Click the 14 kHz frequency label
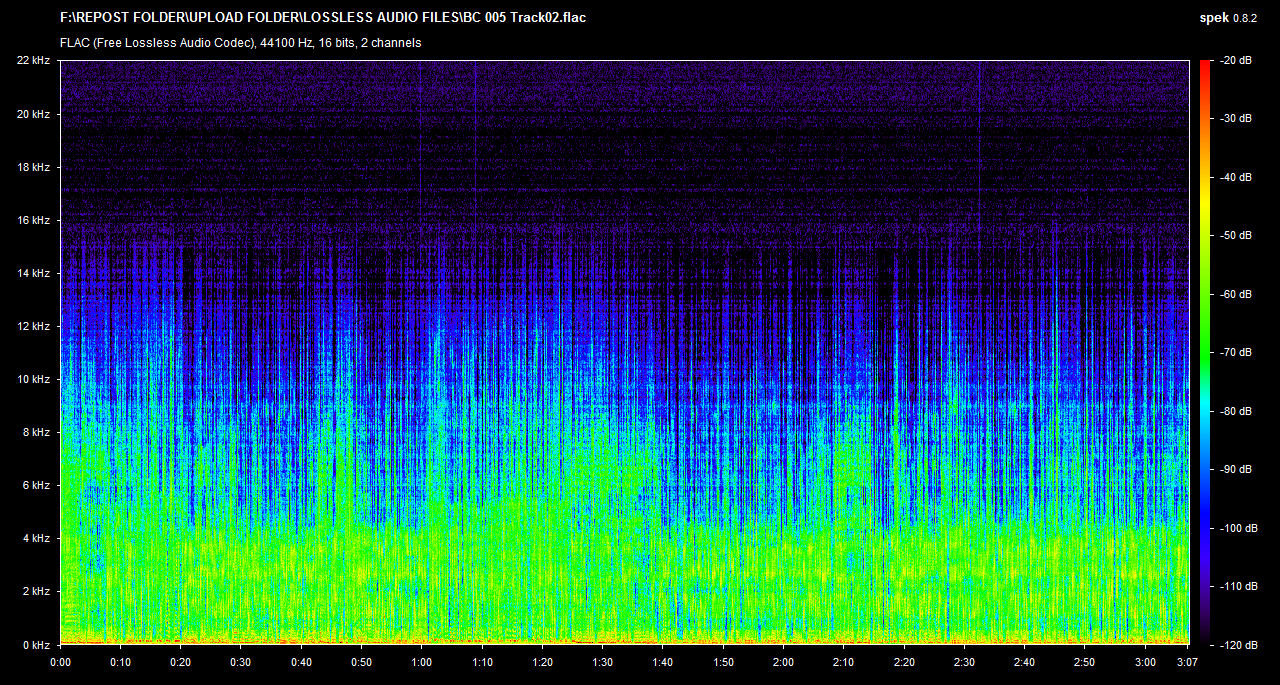The width and height of the screenshot is (1280, 685). [x=33, y=273]
